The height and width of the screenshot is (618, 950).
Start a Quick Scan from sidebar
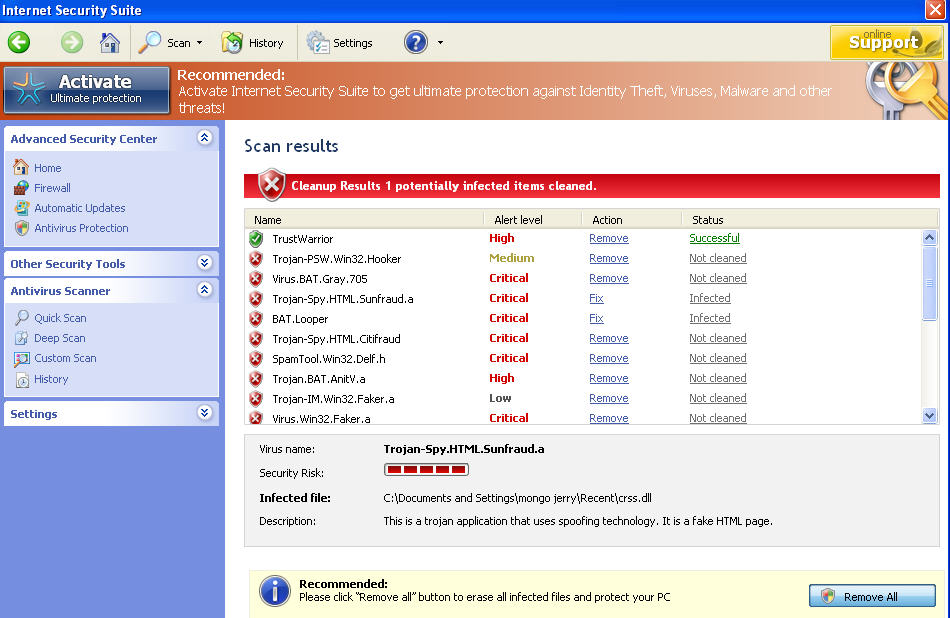pyautogui.click(x=60, y=318)
